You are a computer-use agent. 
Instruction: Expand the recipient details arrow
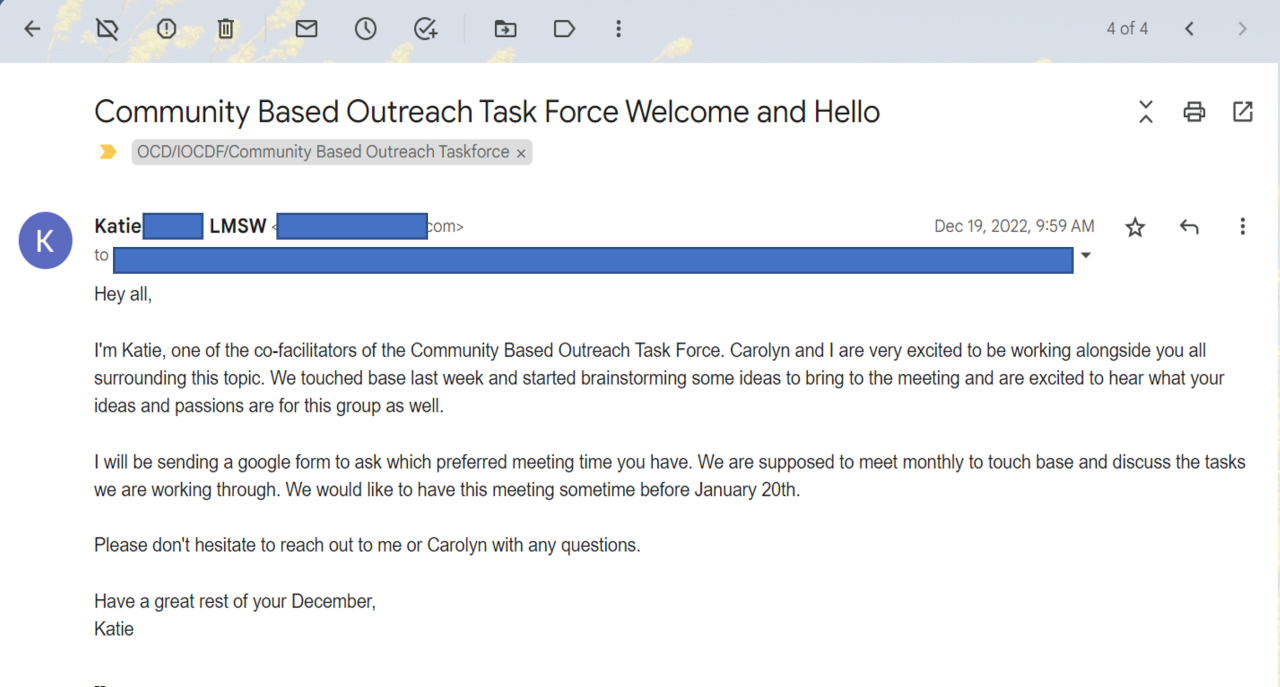[x=1085, y=256]
